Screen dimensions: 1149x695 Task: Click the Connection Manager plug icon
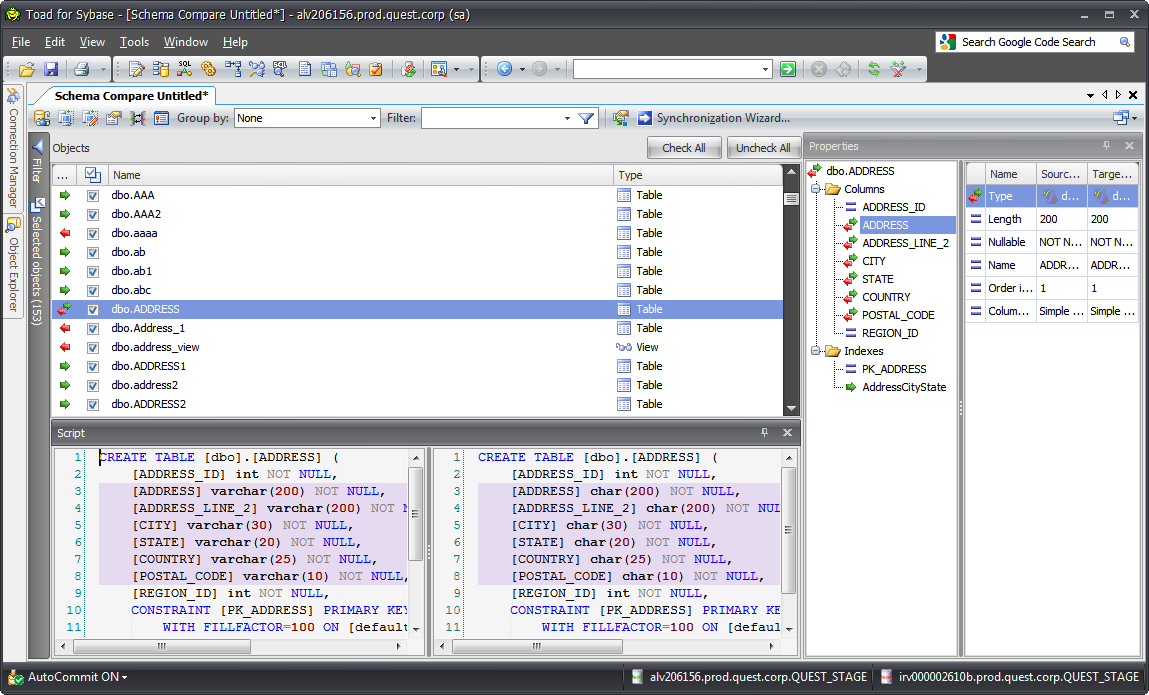coord(12,96)
